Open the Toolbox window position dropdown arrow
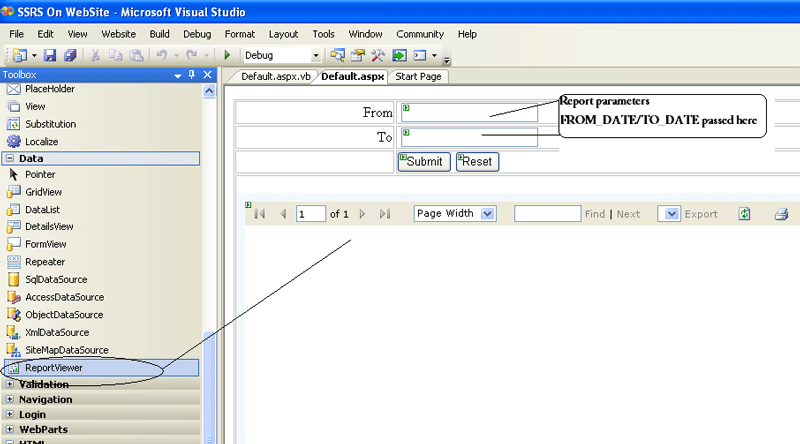 tap(178, 76)
